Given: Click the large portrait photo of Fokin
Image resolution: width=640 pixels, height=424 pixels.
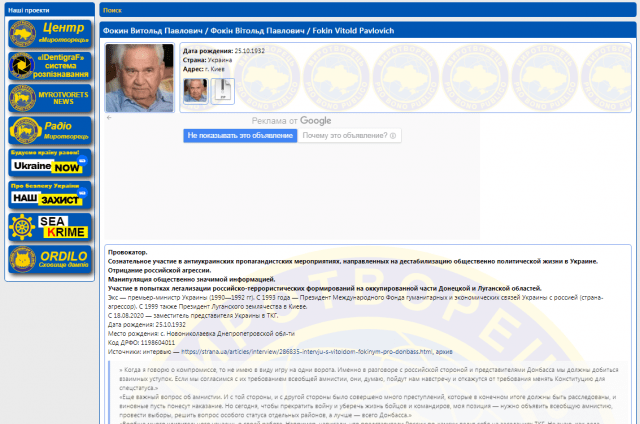Looking at the screenshot, I should (140, 78).
